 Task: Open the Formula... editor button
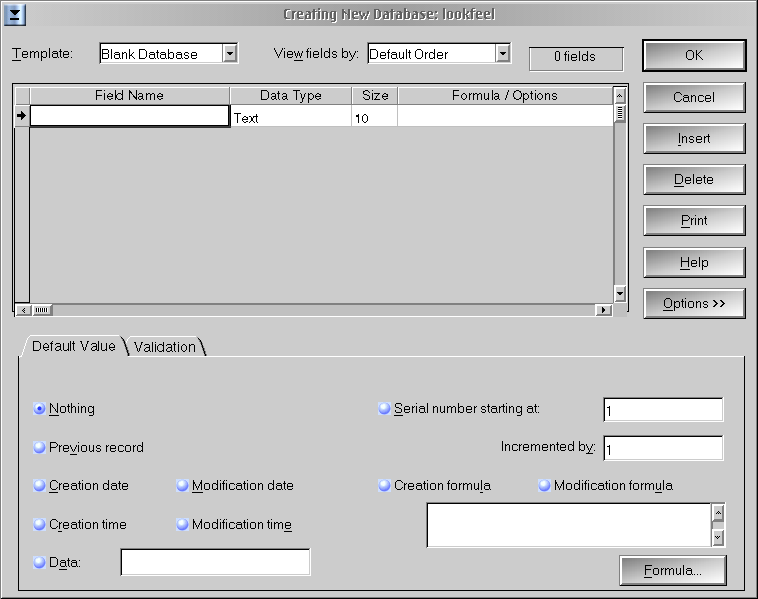pos(673,570)
